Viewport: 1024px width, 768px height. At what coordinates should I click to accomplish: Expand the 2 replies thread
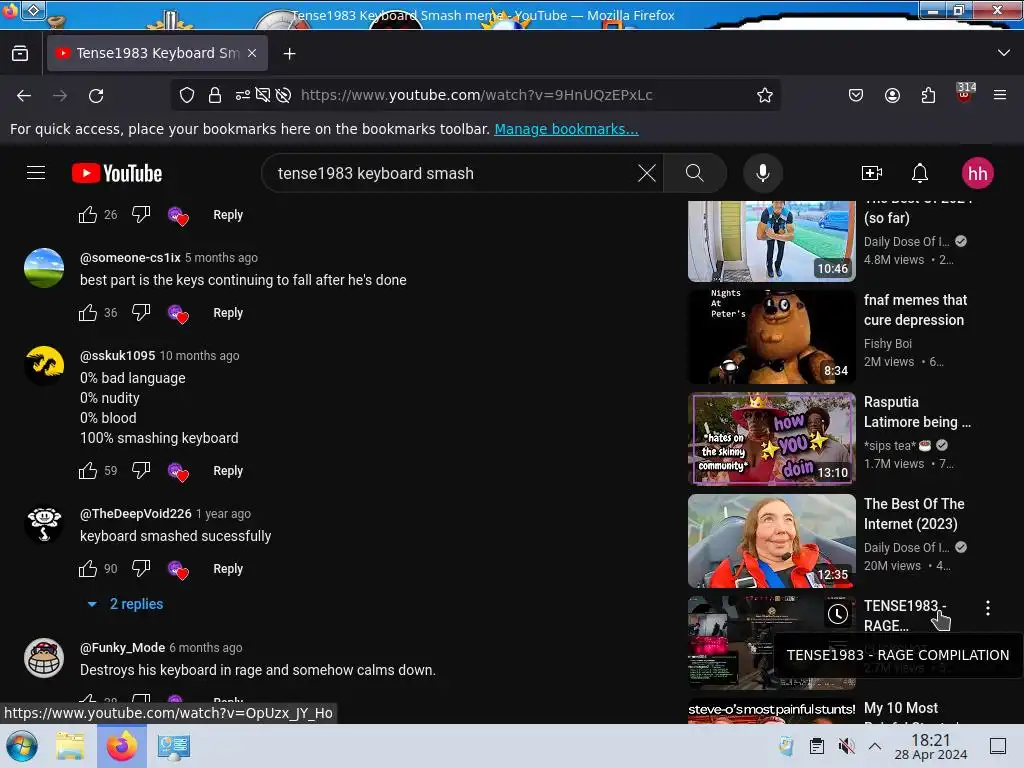(125, 604)
